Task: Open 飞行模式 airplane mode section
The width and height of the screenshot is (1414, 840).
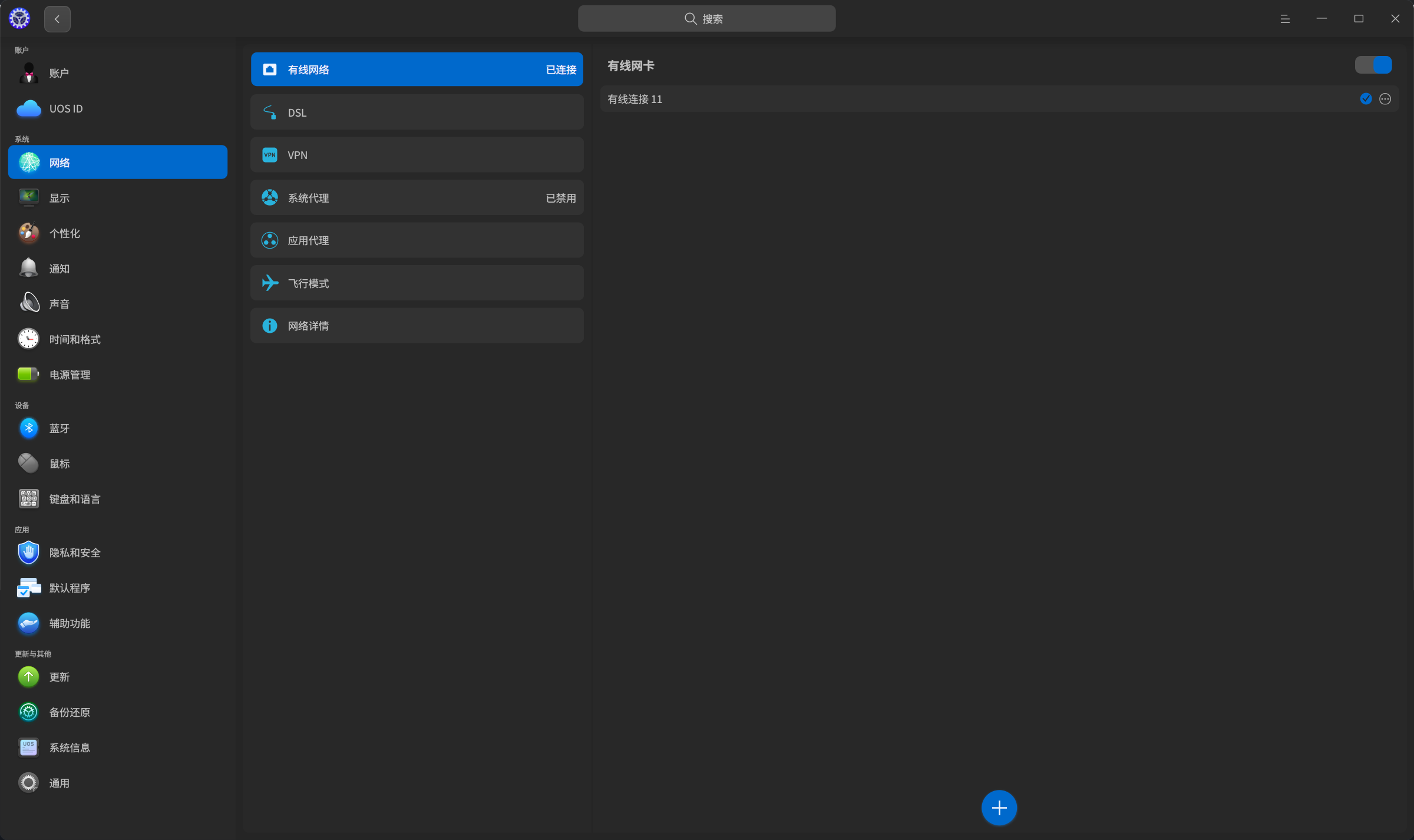Action: (x=417, y=283)
